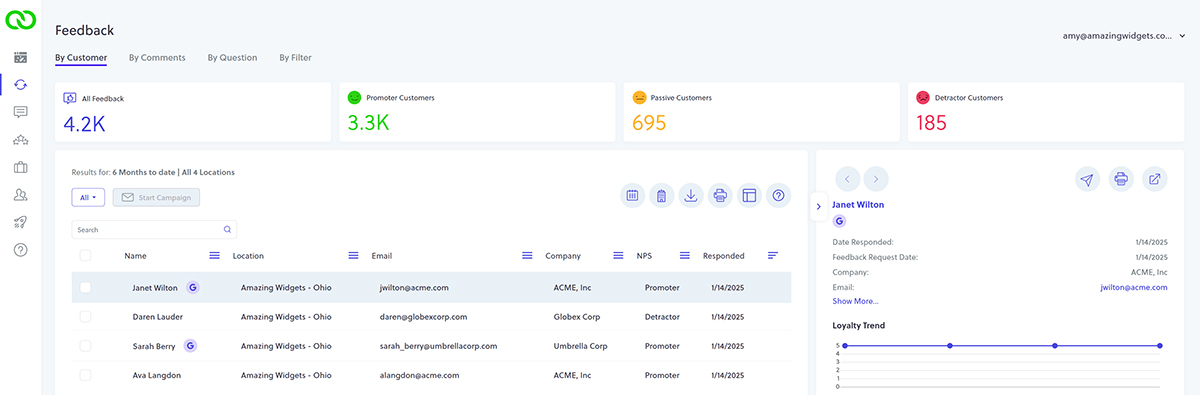The height and width of the screenshot is (395, 1200).
Task: Switch to the By Filter tab
Action: click(295, 58)
